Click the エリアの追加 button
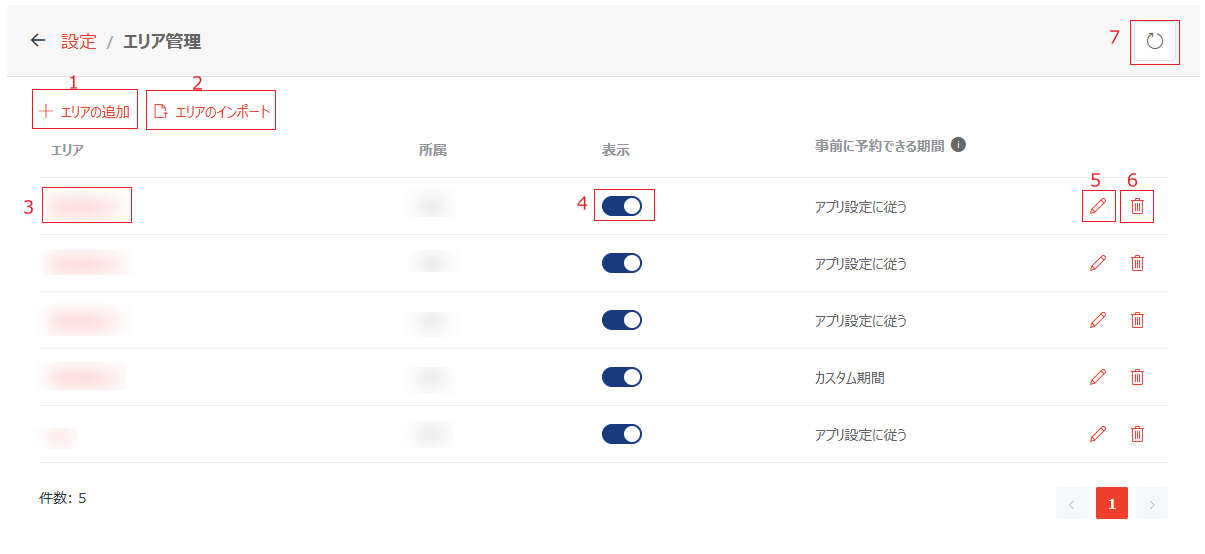Screen dimensions: 1205x554 (x=85, y=112)
